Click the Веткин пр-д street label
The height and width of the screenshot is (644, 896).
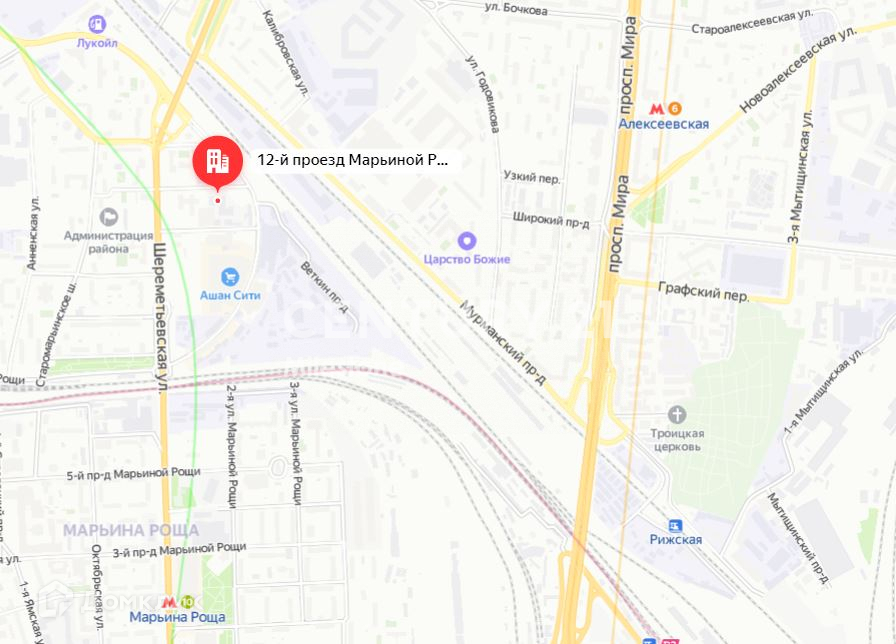click(325, 287)
